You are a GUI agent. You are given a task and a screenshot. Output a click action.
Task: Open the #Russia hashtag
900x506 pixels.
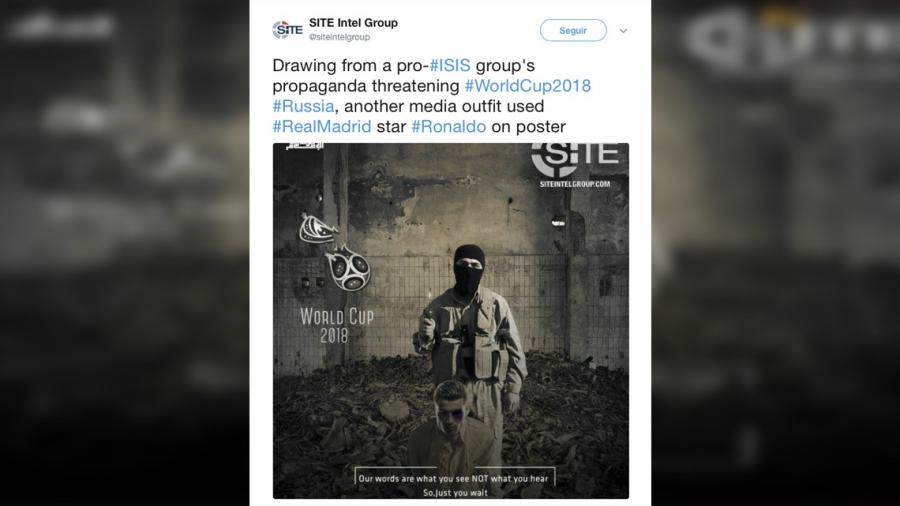click(x=303, y=106)
